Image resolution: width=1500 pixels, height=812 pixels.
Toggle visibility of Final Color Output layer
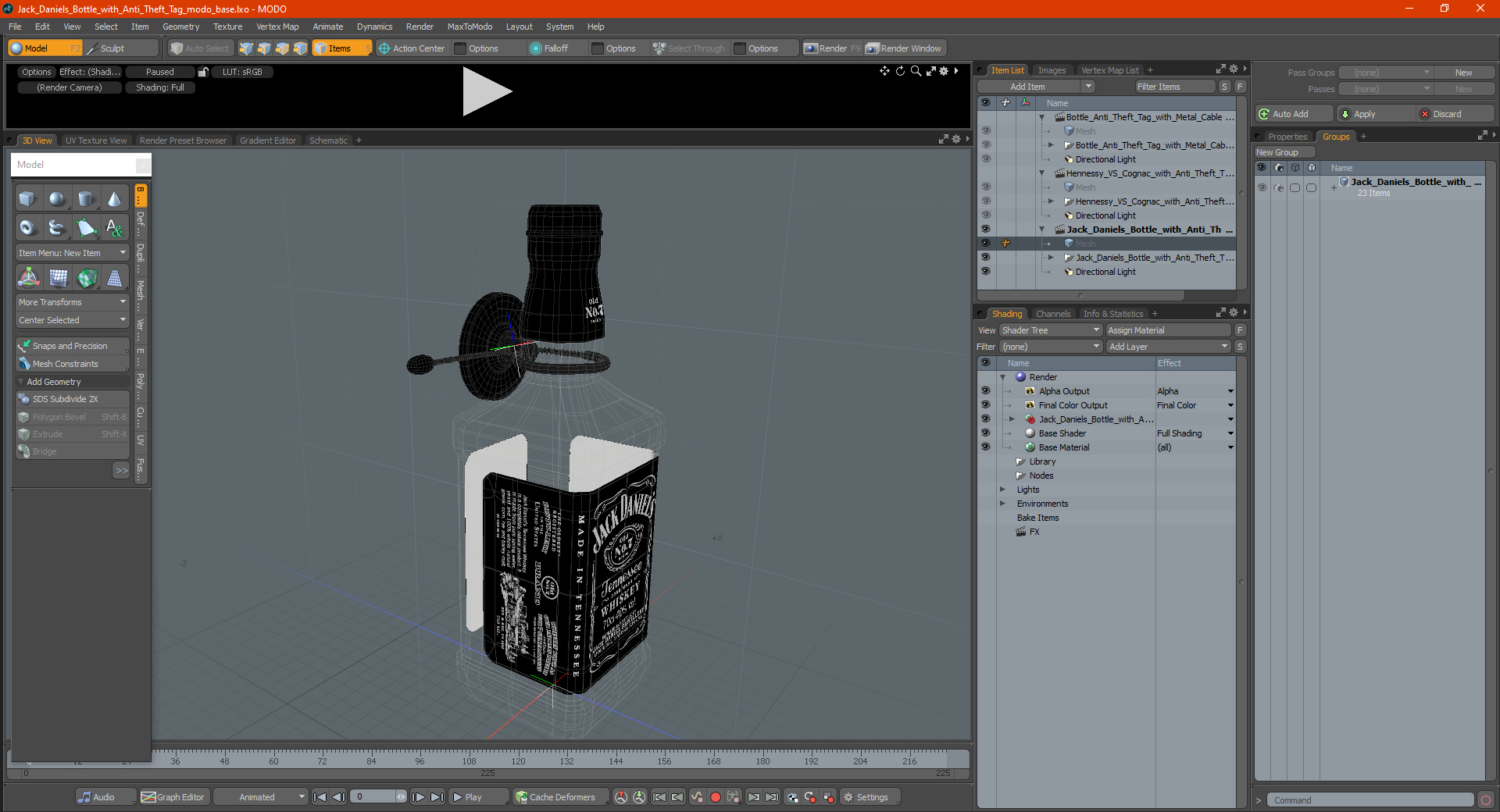click(x=985, y=405)
